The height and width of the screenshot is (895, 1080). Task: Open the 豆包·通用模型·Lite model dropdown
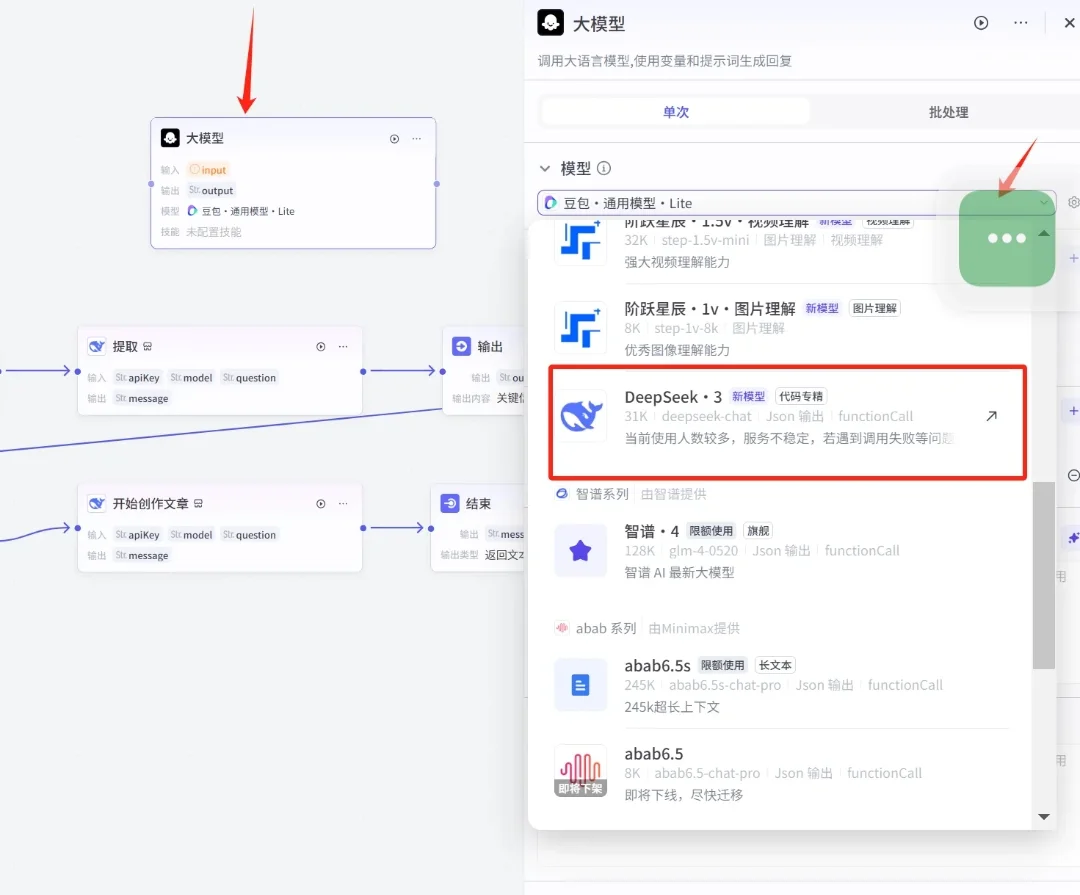point(796,203)
